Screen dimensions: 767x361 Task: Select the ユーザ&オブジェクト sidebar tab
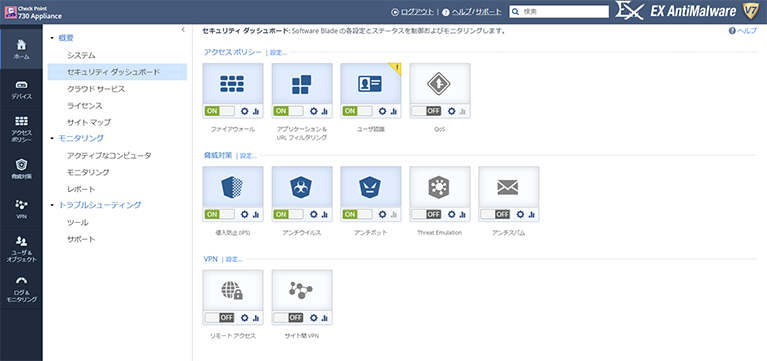pyautogui.click(x=21, y=249)
